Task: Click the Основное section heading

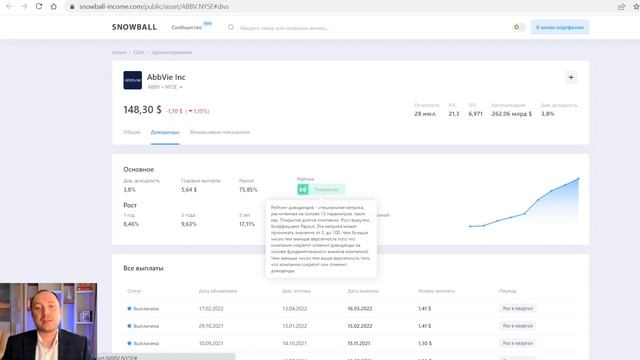Action: pos(139,169)
